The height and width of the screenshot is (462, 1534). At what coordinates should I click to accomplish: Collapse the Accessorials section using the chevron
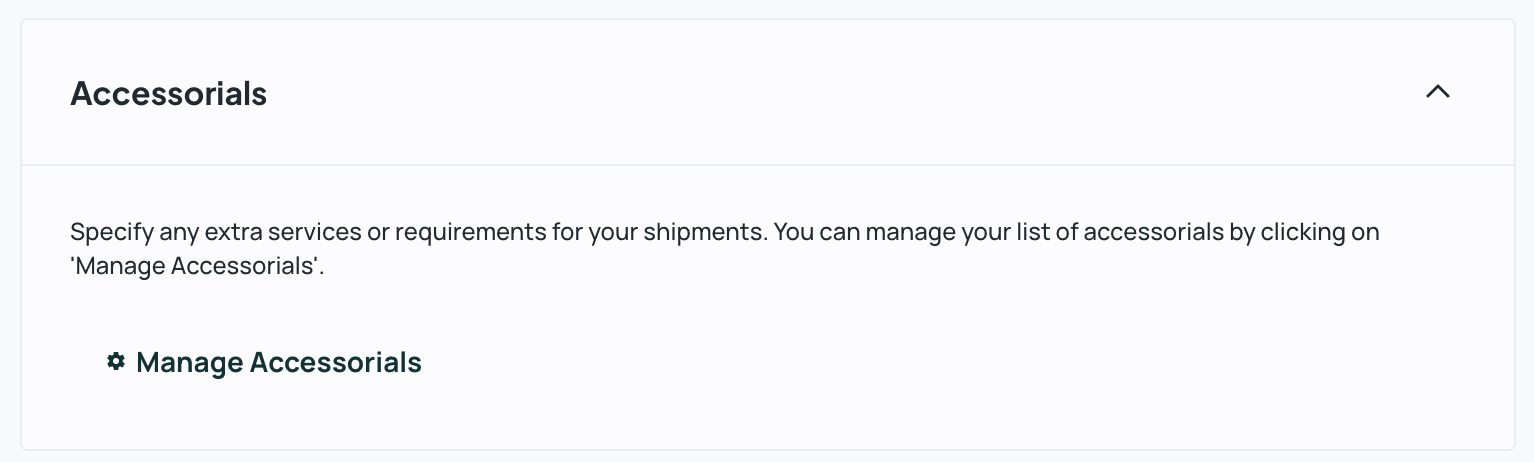click(1437, 92)
